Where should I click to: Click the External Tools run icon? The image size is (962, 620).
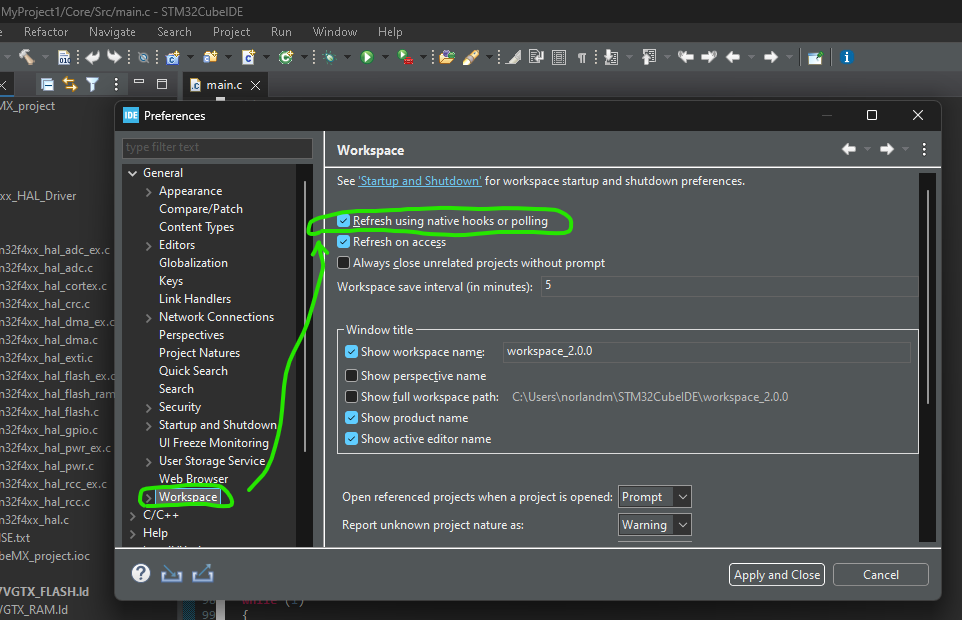pos(405,58)
